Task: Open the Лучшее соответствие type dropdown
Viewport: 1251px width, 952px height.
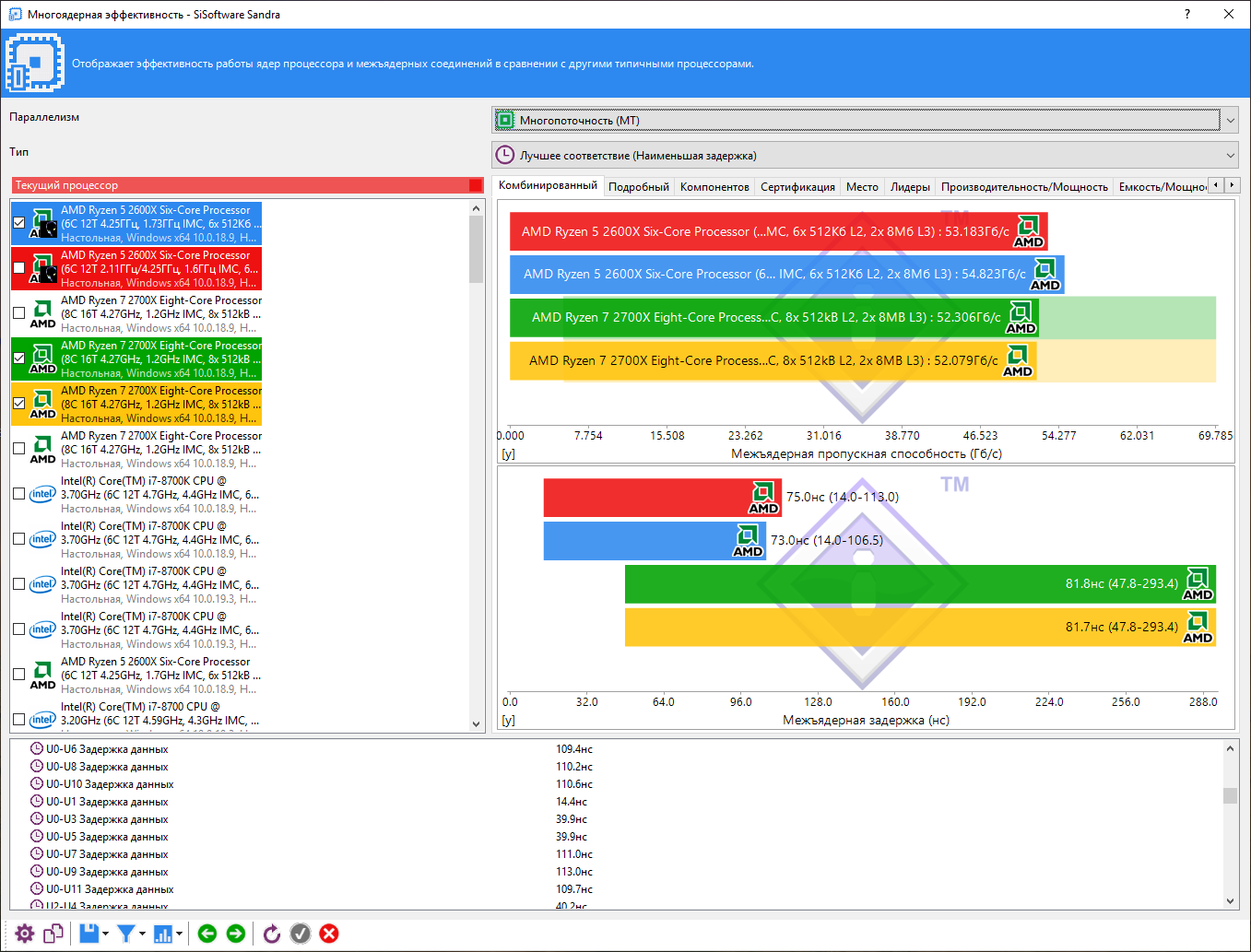Action: (865, 155)
